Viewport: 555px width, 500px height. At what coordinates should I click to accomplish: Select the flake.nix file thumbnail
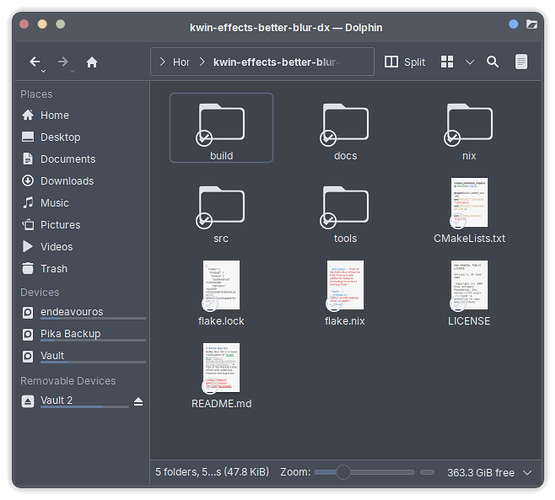coord(345,285)
